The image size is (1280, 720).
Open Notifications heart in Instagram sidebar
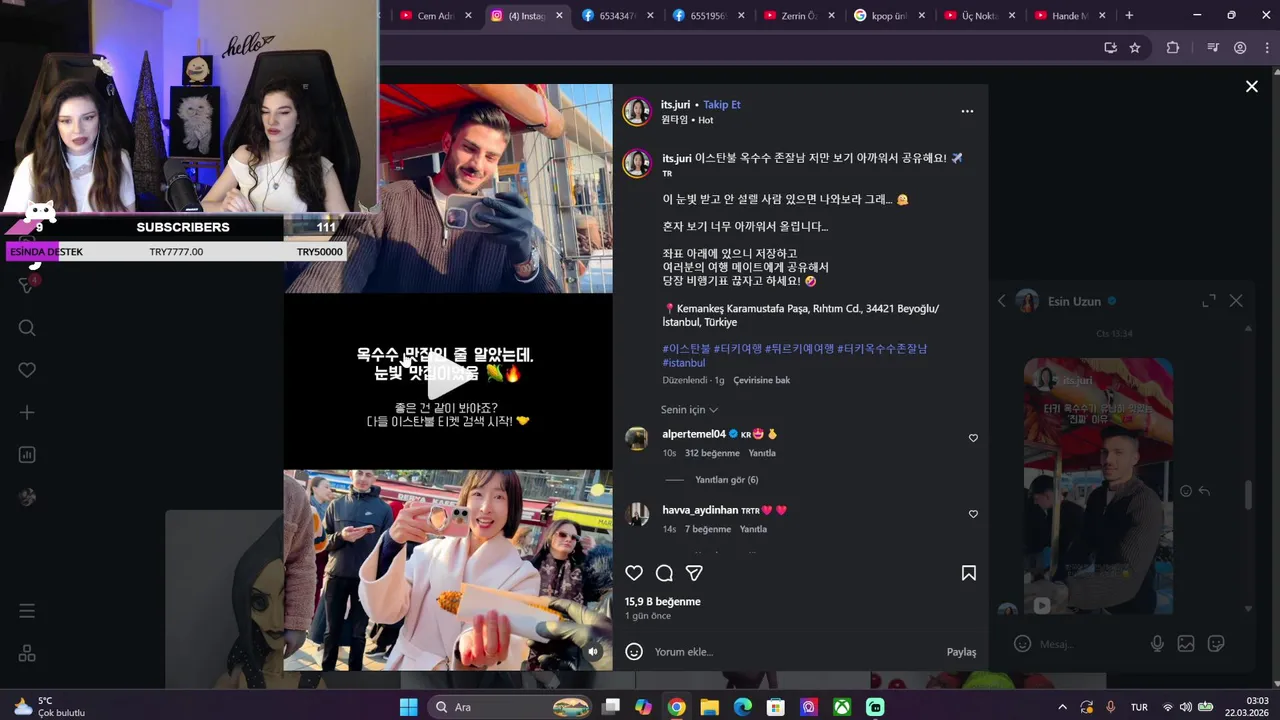[27, 370]
